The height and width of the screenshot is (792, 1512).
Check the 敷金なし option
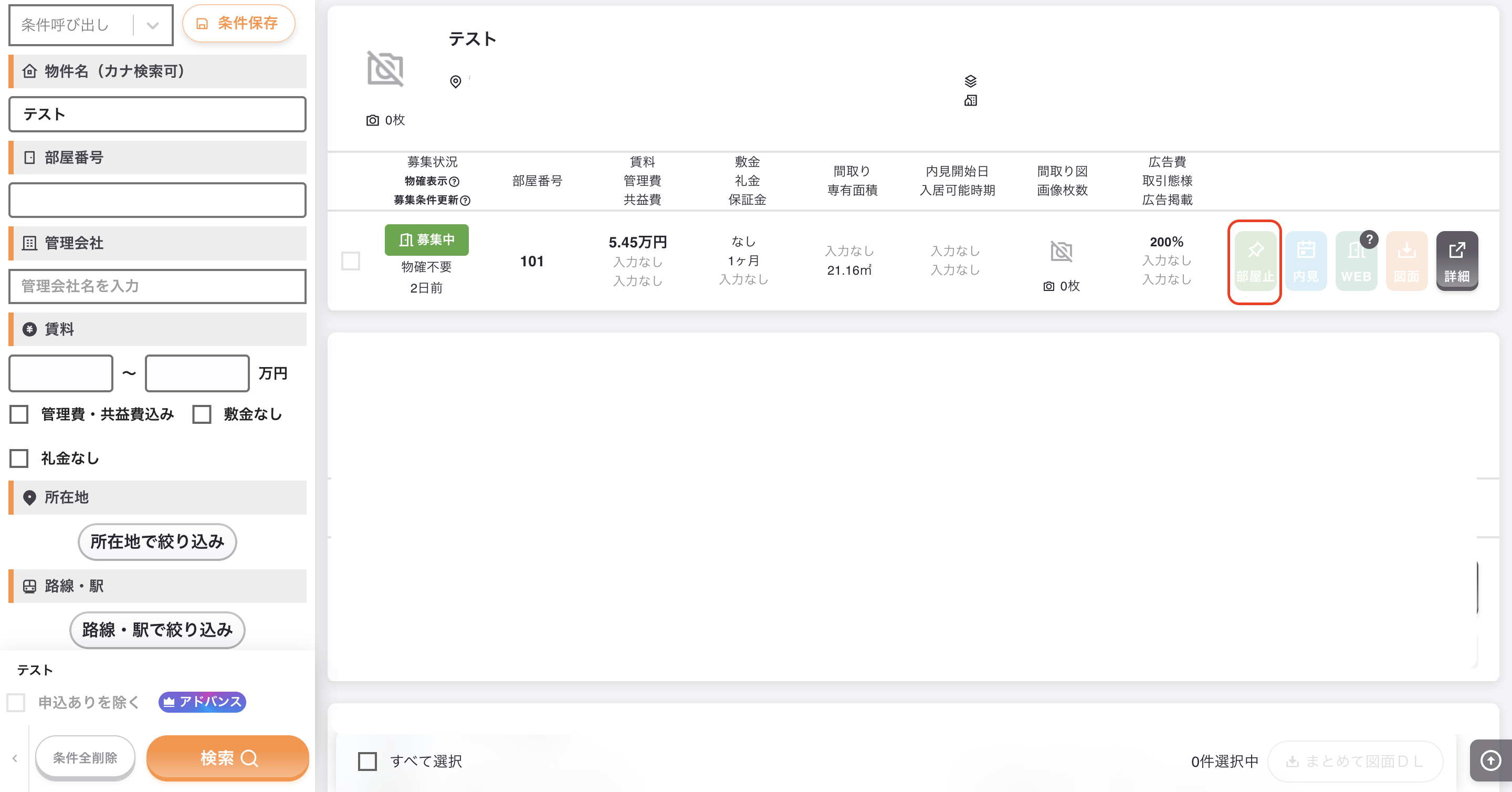[202, 414]
